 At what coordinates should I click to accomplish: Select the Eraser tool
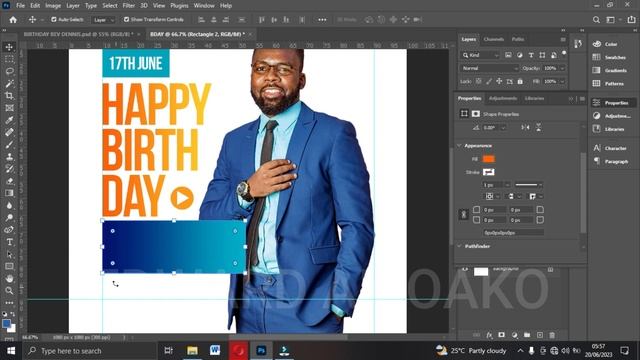(9, 181)
